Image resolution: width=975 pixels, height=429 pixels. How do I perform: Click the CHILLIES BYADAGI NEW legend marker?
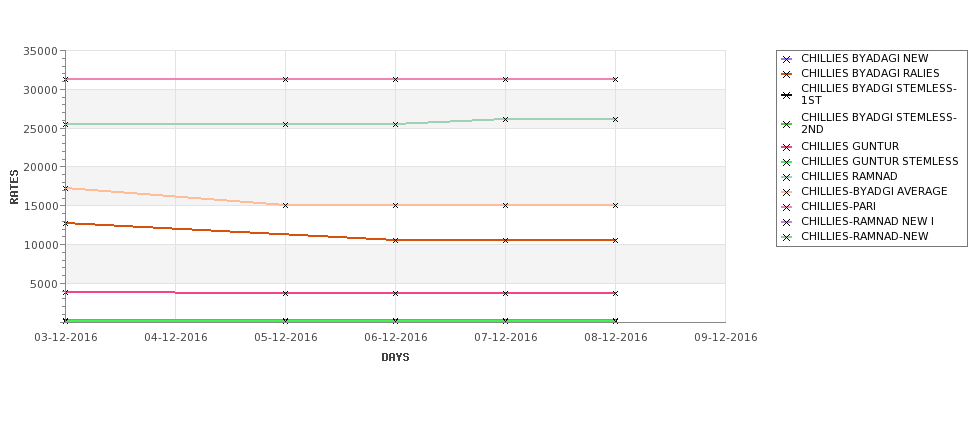click(786, 59)
